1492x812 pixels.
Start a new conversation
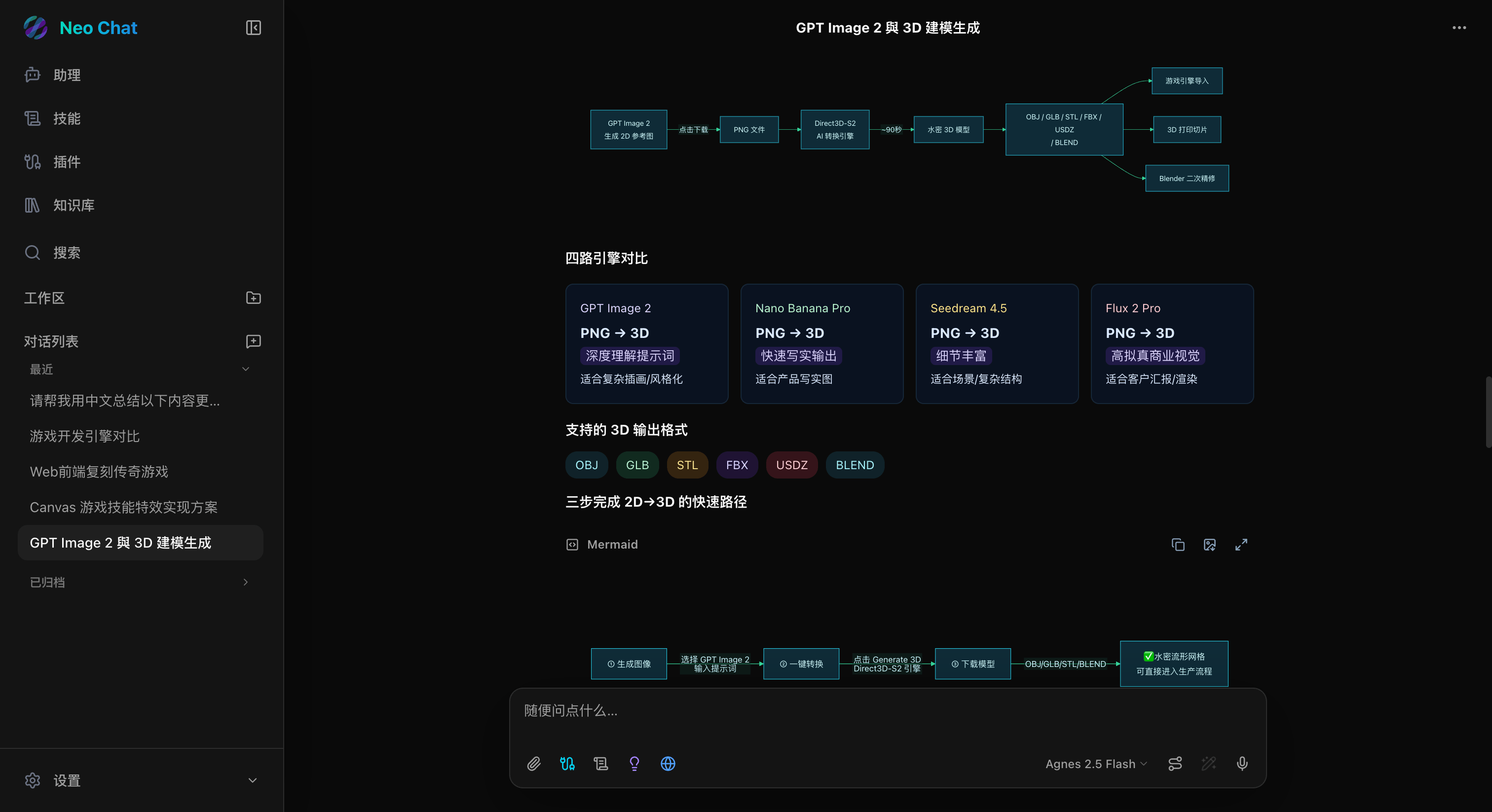(253, 341)
